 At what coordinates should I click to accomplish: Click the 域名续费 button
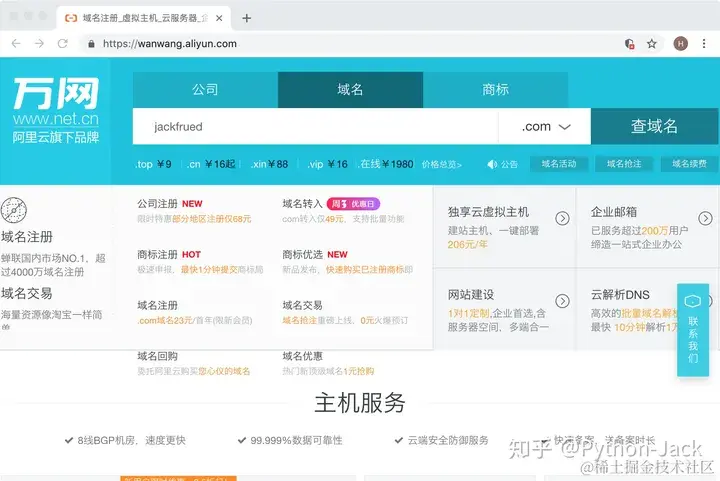689,164
